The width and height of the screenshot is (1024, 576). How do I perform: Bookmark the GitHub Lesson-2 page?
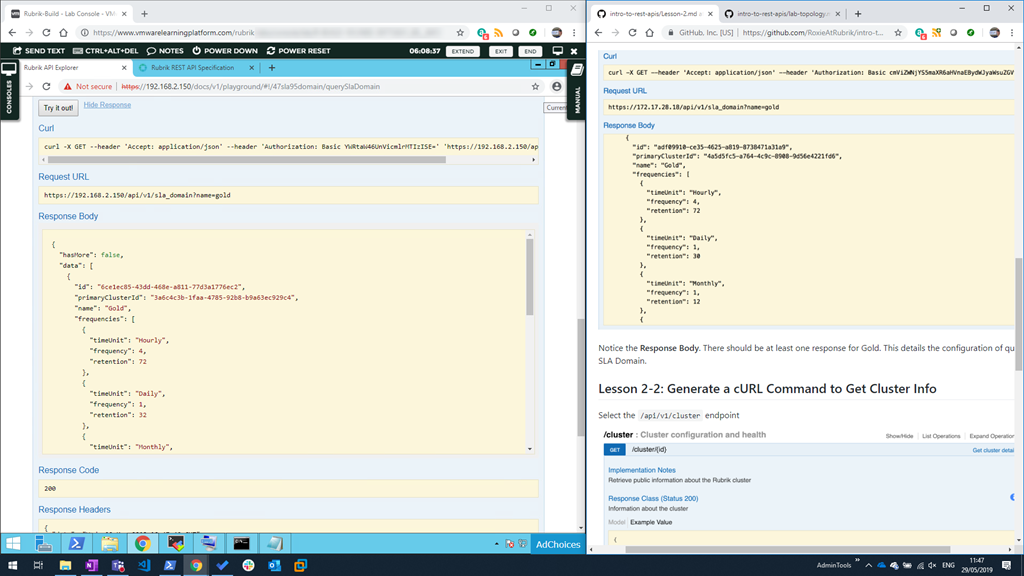point(898,33)
